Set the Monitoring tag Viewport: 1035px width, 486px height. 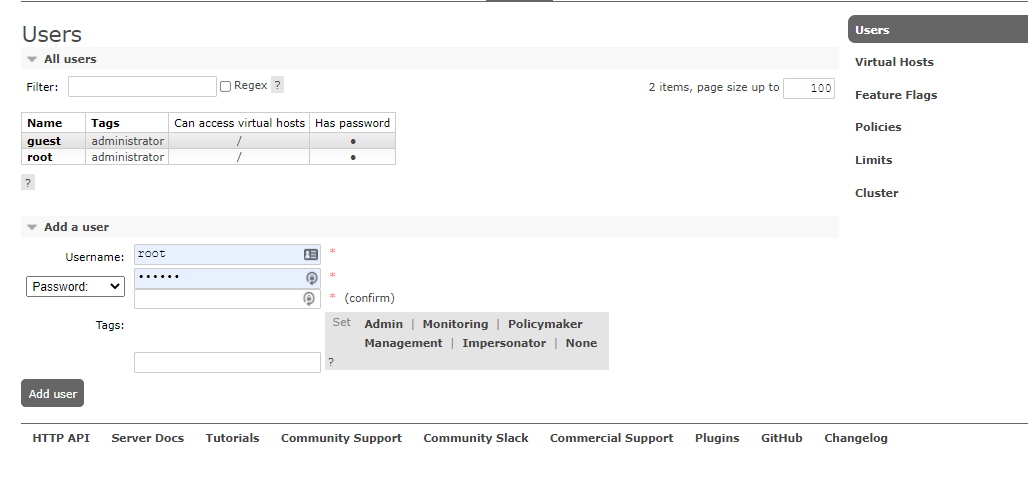pyautogui.click(x=455, y=324)
